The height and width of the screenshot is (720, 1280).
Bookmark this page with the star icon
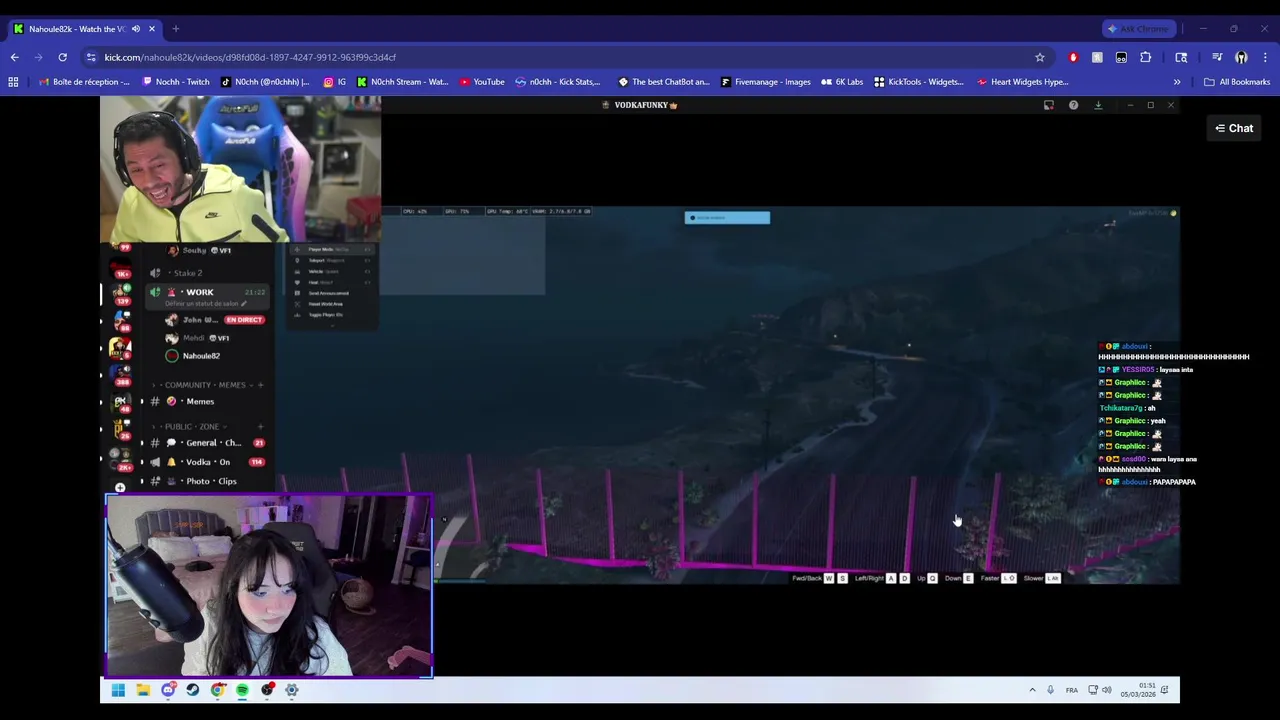pyautogui.click(x=1040, y=57)
